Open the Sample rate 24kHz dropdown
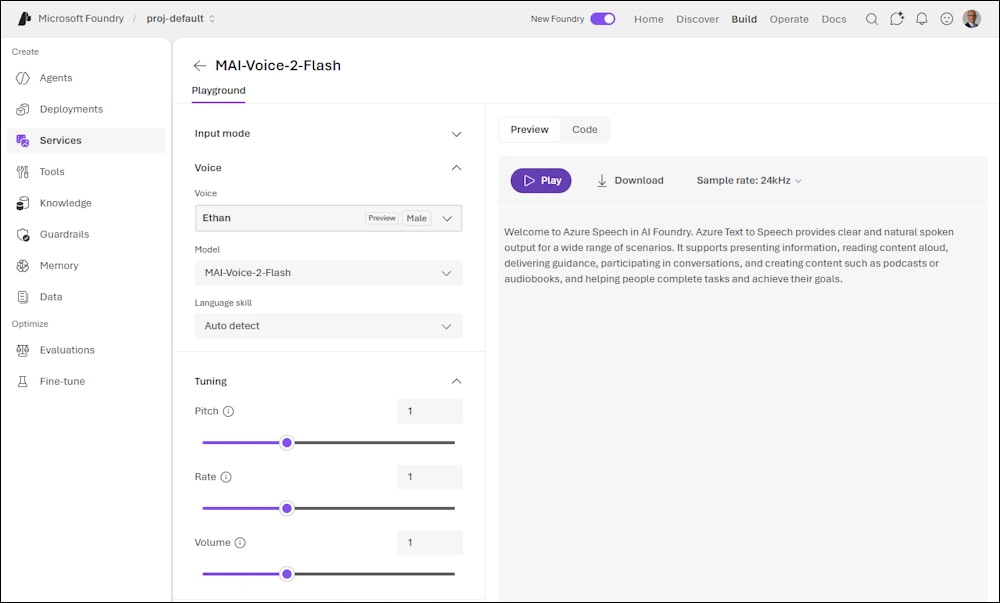The height and width of the screenshot is (603, 1000). (x=749, y=180)
